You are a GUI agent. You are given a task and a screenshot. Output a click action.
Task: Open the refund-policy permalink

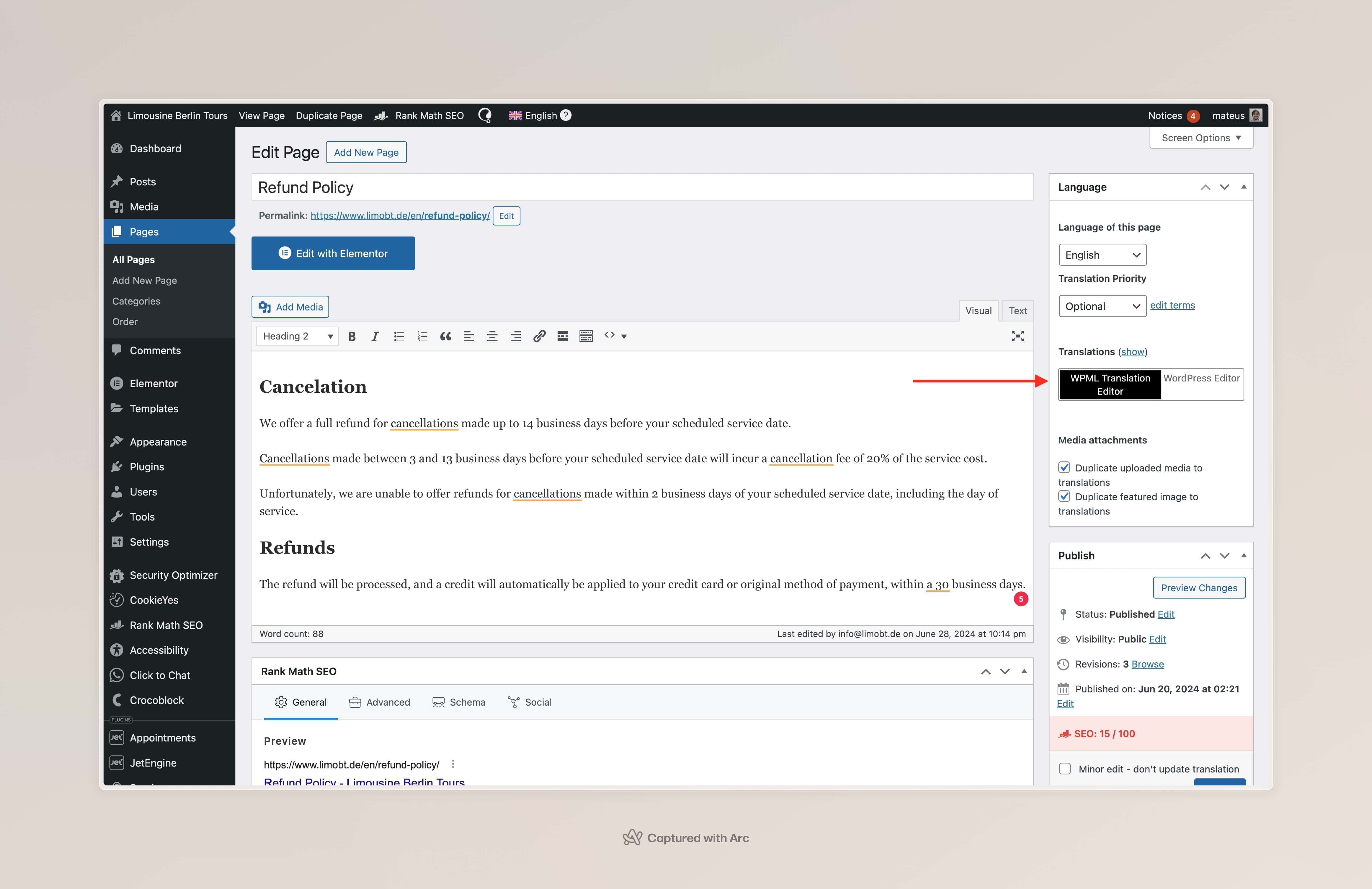(400, 216)
